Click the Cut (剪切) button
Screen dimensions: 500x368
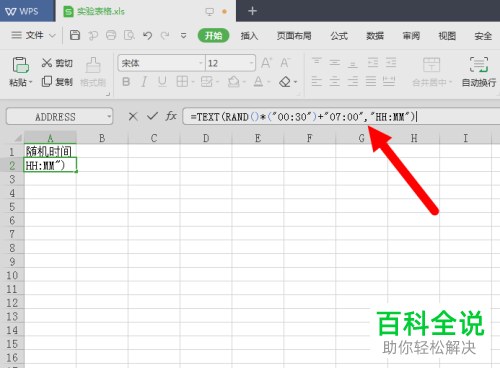click(57, 63)
